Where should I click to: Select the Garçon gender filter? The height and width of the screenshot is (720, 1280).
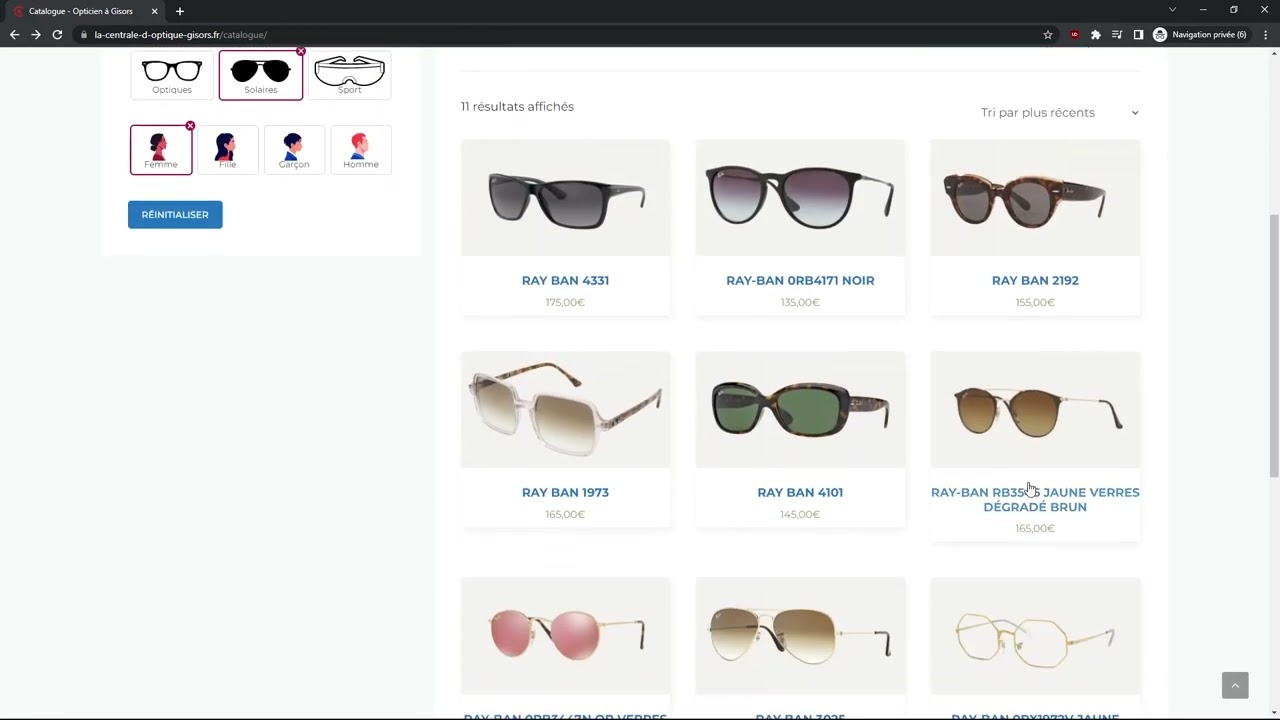point(294,150)
